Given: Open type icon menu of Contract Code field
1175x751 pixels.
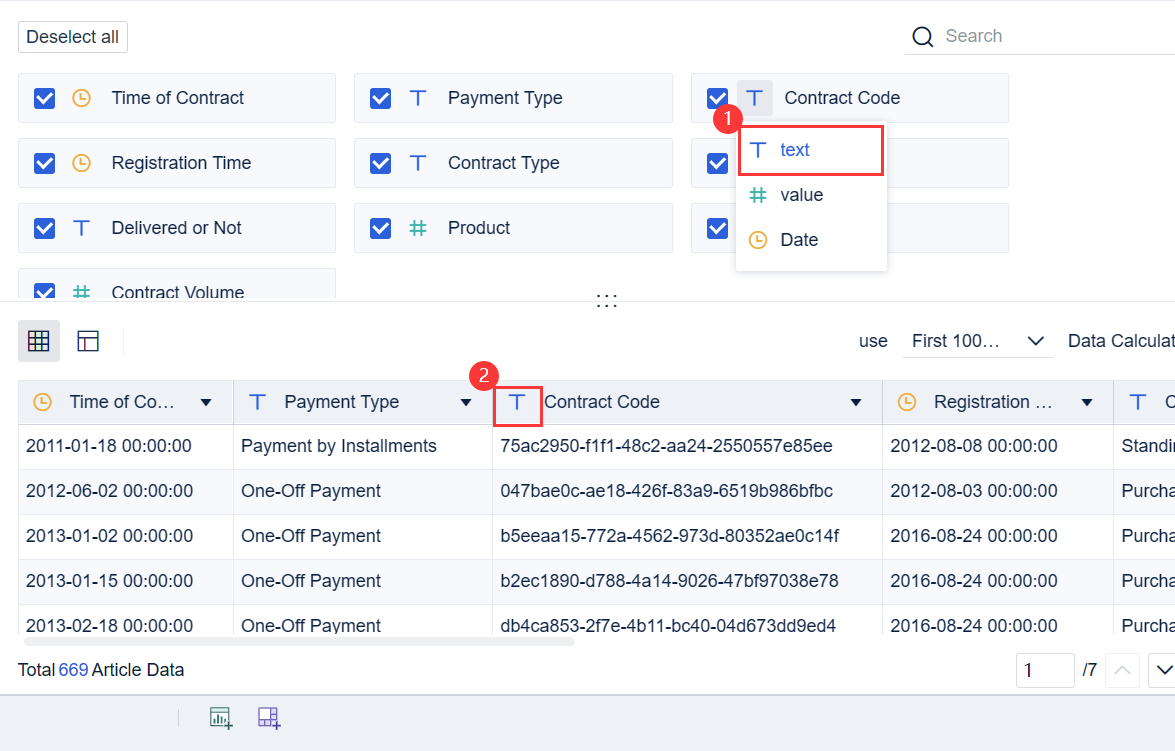Looking at the screenshot, I should point(755,98).
